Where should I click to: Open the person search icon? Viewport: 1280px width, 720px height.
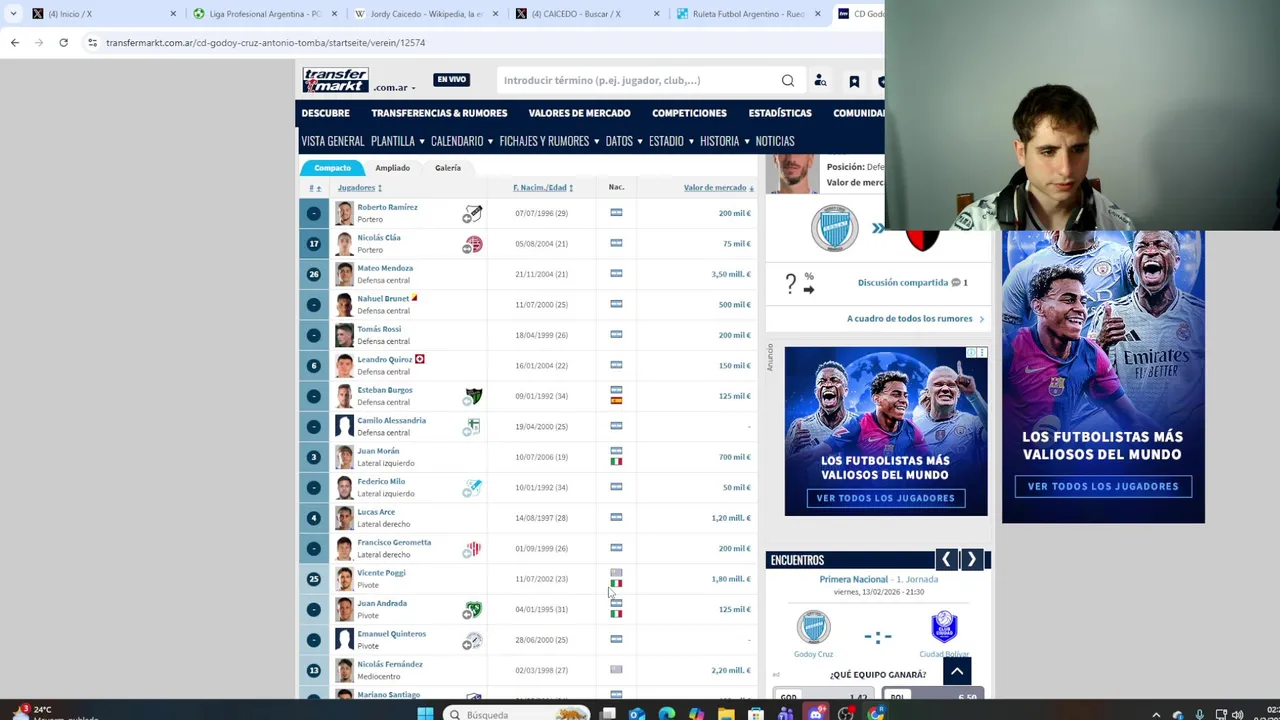point(820,81)
